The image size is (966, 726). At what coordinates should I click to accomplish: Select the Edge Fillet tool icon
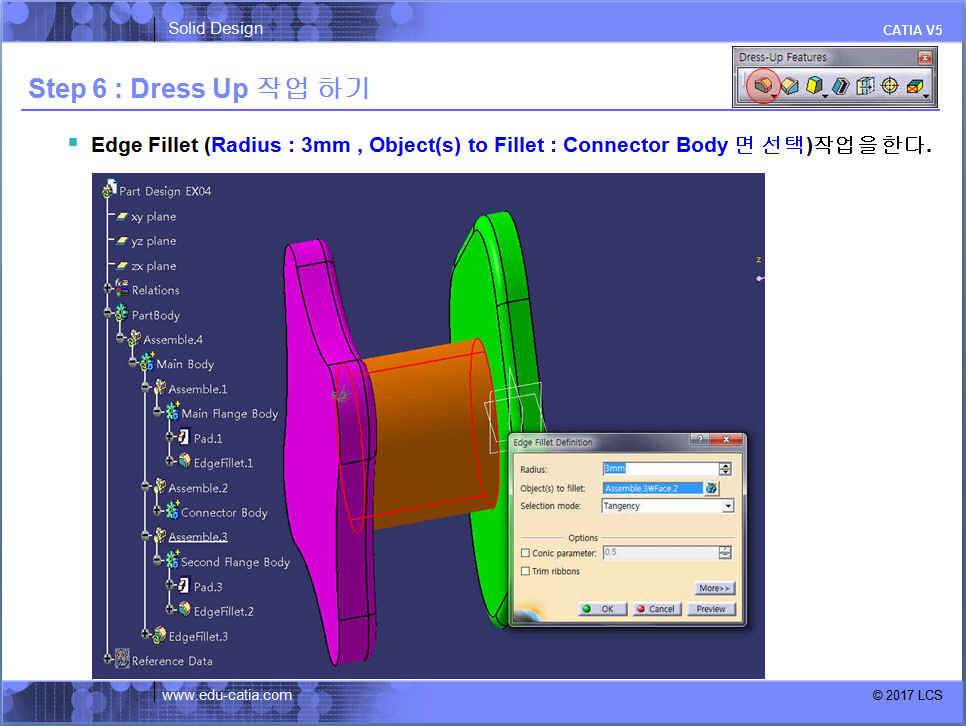pyautogui.click(x=763, y=87)
